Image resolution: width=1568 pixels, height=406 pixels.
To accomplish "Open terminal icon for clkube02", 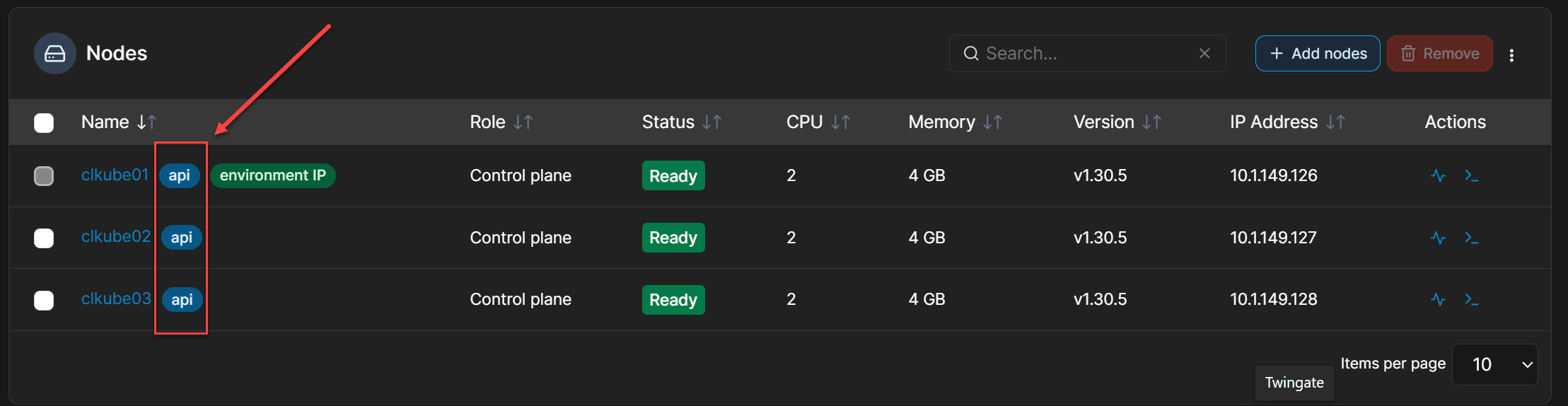I will pos(1472,238).
